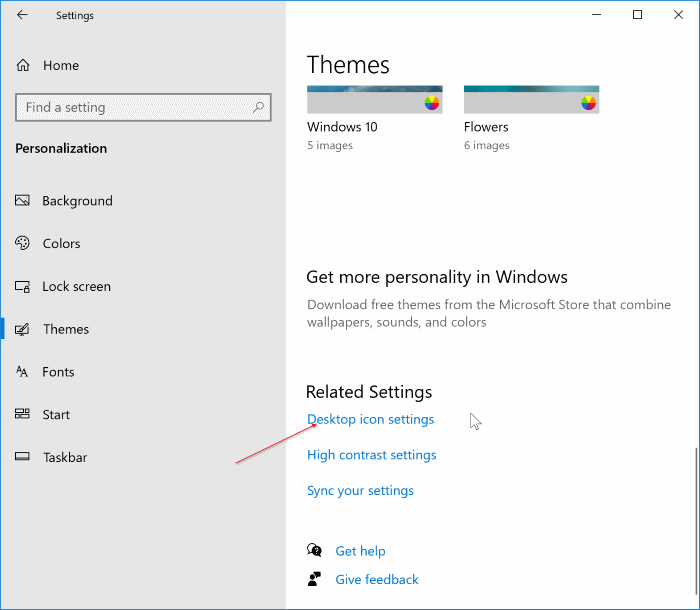700x610 pixels.
Task: Close the Settings window
Action: tap(678, 15)
